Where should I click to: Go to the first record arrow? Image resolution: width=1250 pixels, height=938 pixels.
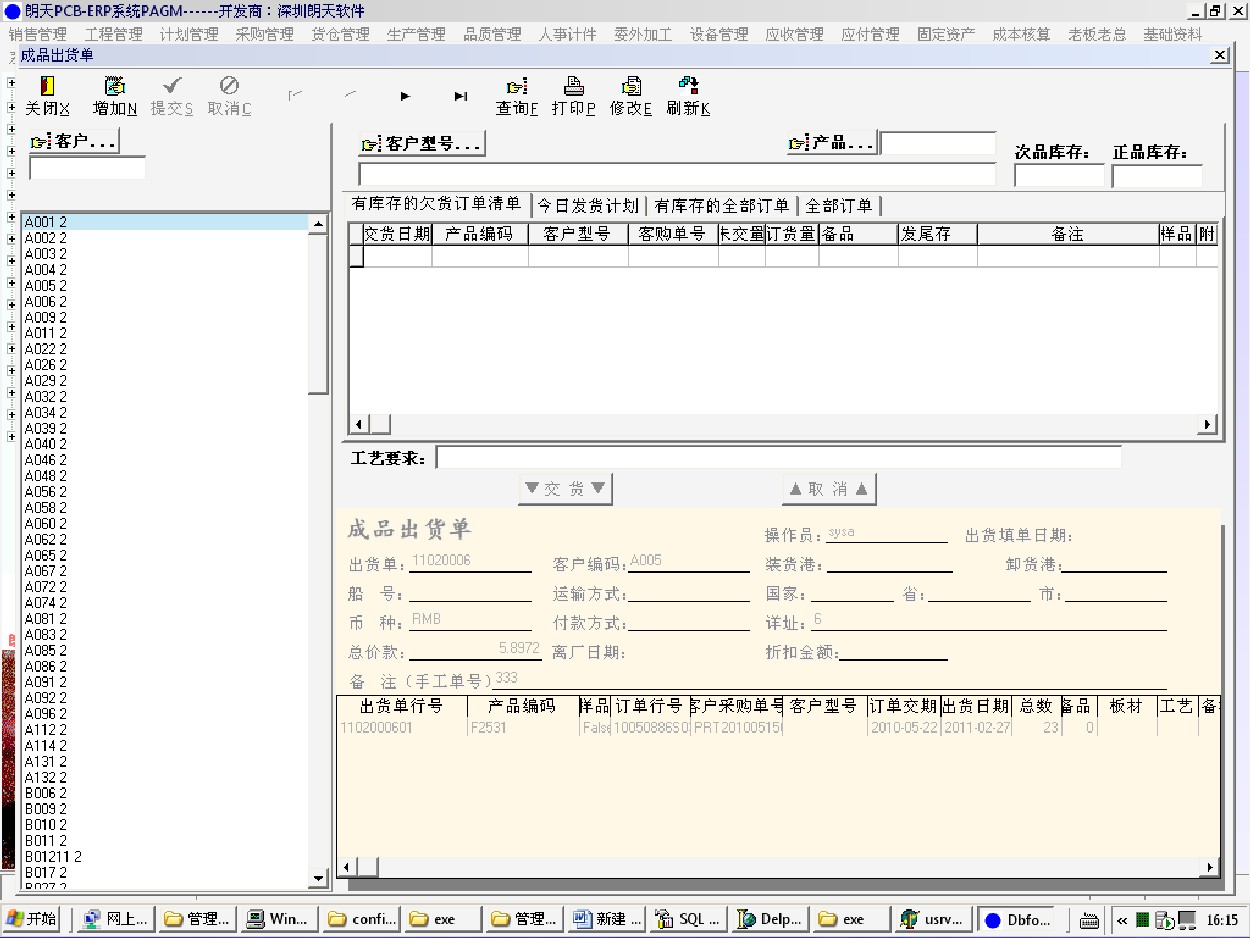pyautogui.click(x=294, y=96)
